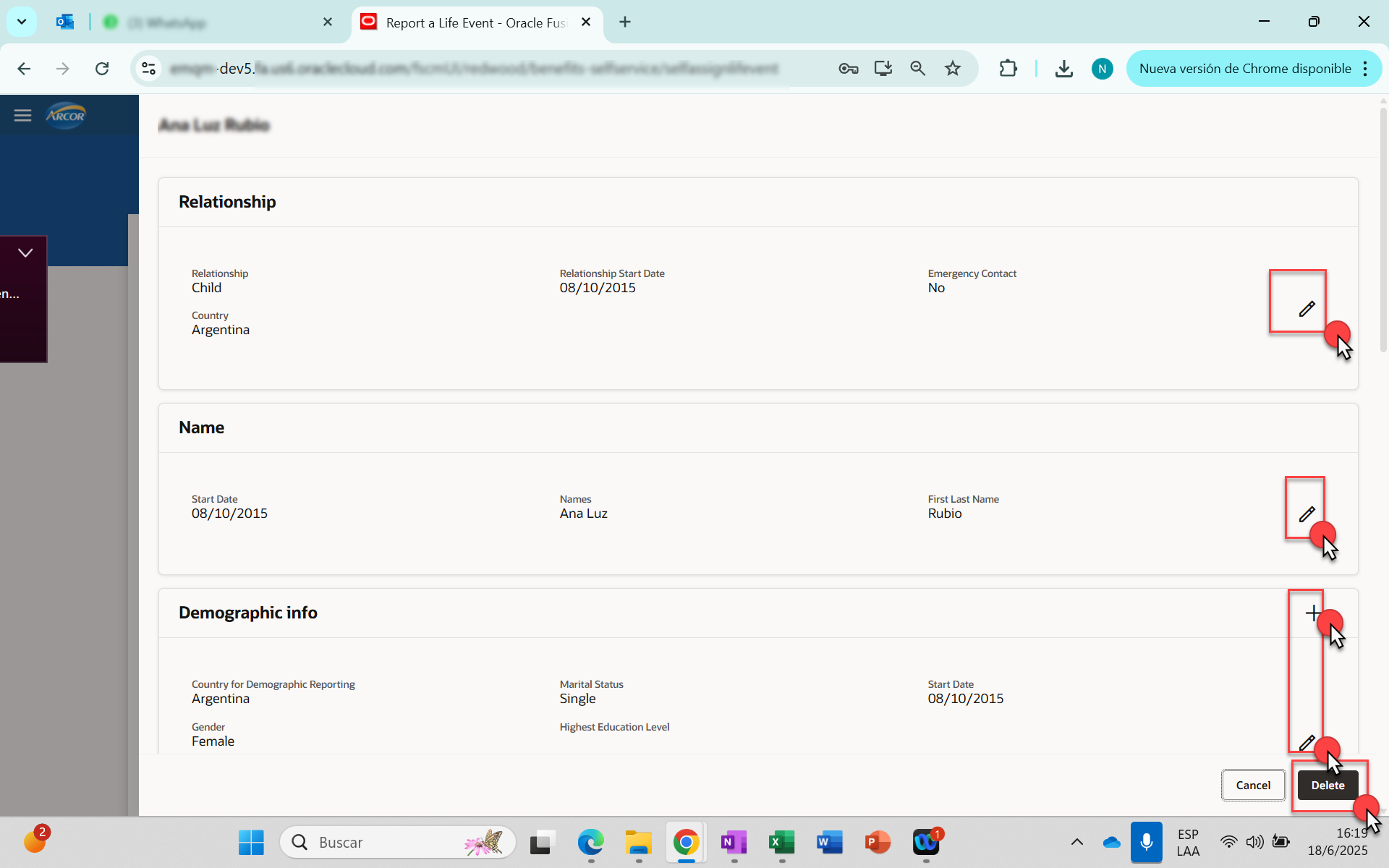
Task: Open OneNote from taskbar
Action: click(734, 842)
